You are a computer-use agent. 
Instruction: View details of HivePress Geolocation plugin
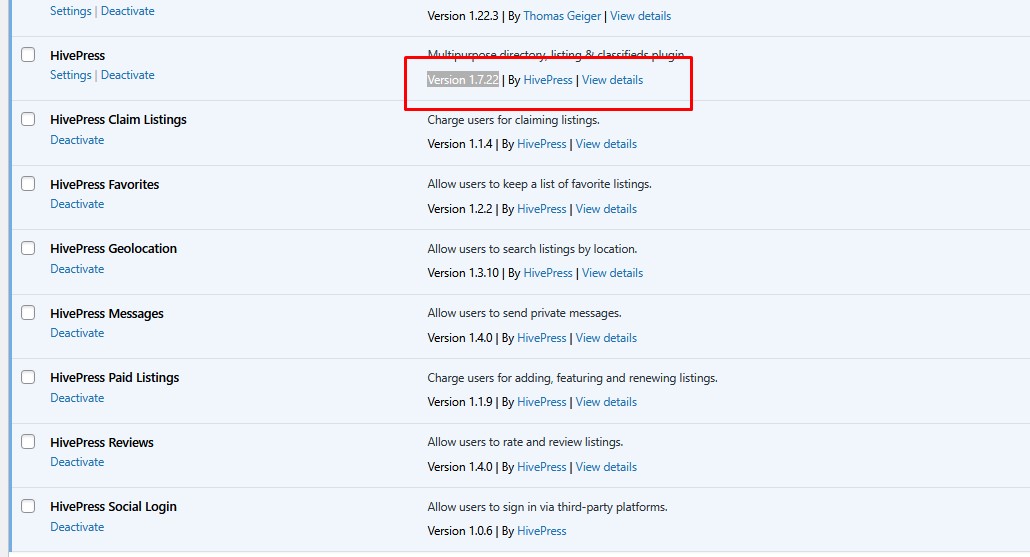612,273
